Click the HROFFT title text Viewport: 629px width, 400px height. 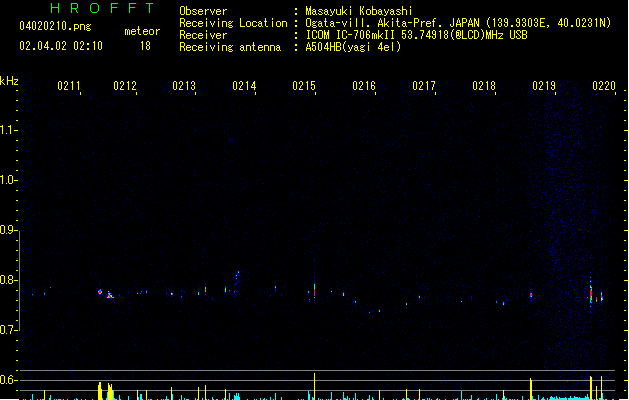click(102, 8)
